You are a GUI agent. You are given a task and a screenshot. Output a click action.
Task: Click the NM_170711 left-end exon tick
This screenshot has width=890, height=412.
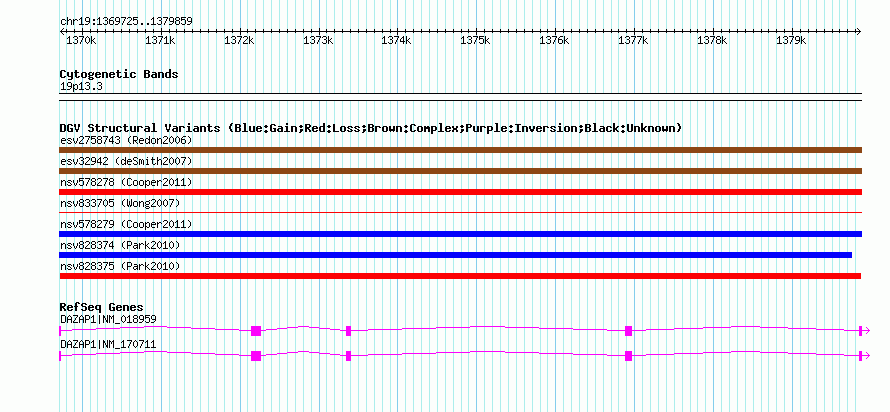60,356
